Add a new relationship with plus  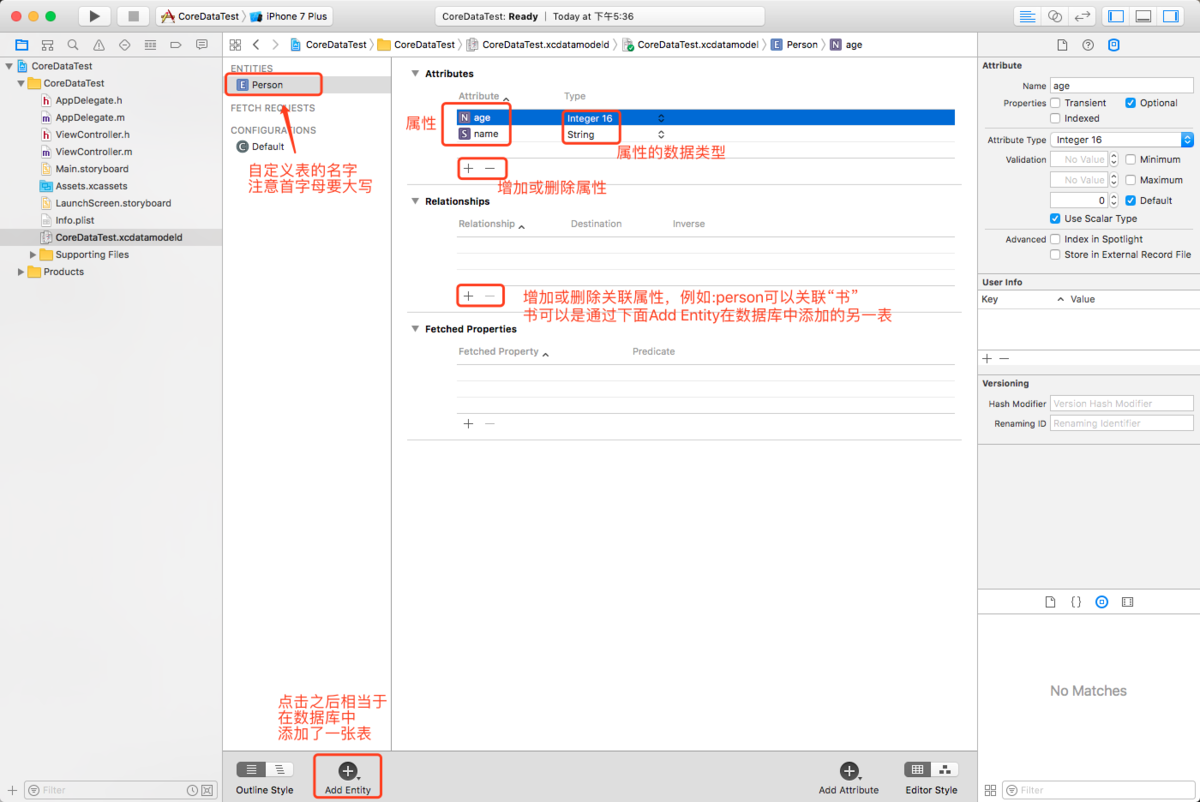pos(468,296)
